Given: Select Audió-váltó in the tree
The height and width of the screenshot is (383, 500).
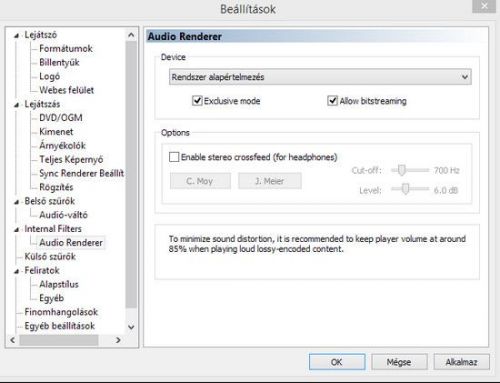Looking at the screenshot, I should tap(63, 215).
